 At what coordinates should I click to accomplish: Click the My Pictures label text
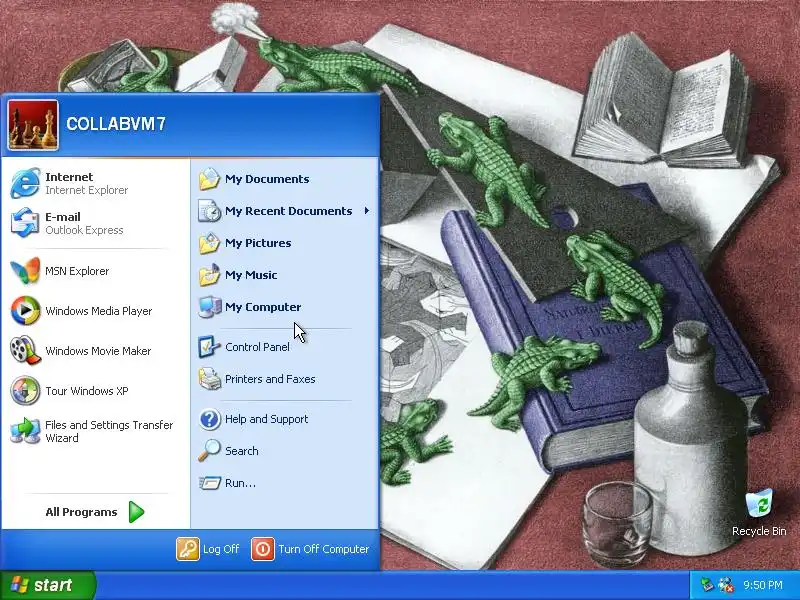258,243
